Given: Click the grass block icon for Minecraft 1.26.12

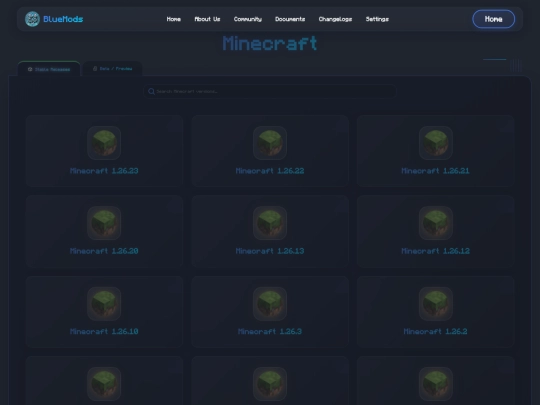Looking at the screenshot, I should pos(436,223).
